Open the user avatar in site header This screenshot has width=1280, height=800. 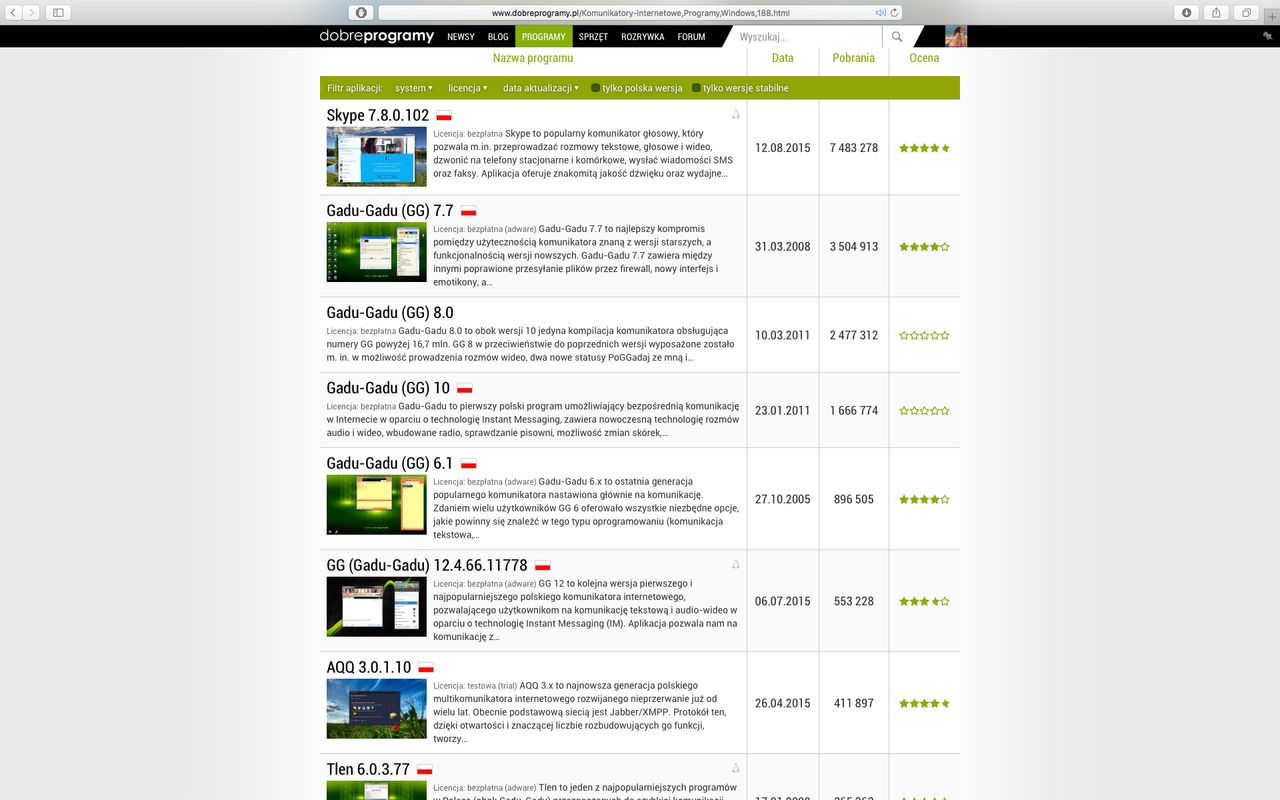click(x=956, y=36)
